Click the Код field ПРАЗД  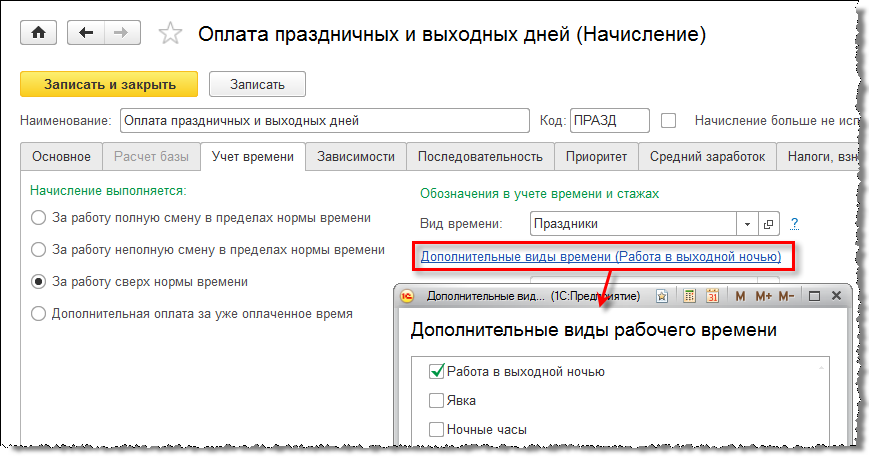point(610,121)
